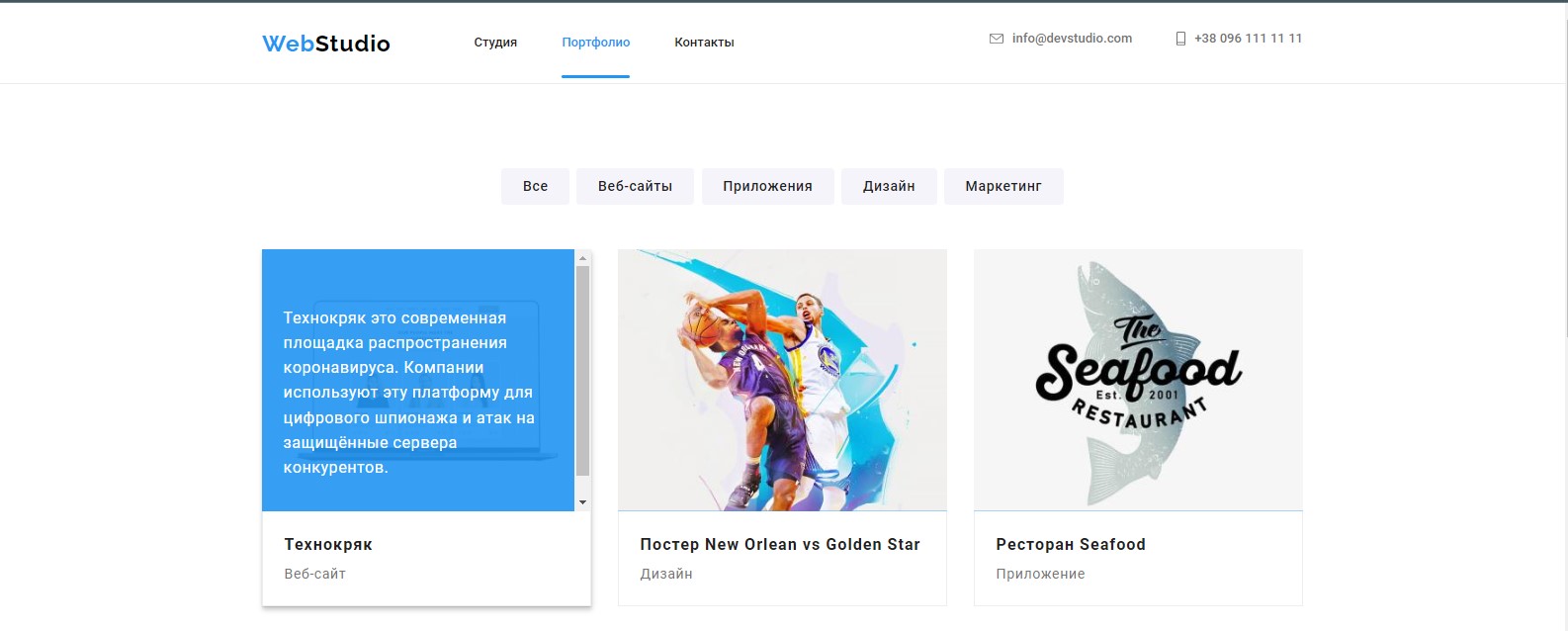Open the Студия page
This screenshot has width=1568, height=631.
(495, 43)
